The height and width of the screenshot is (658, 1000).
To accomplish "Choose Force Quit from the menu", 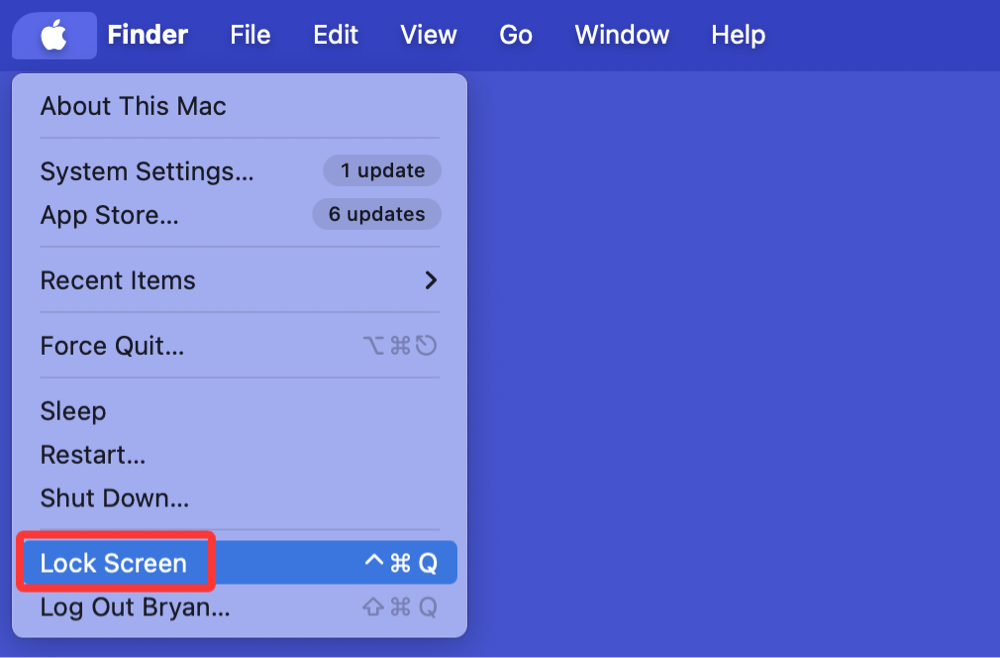I will pos(240,346).
